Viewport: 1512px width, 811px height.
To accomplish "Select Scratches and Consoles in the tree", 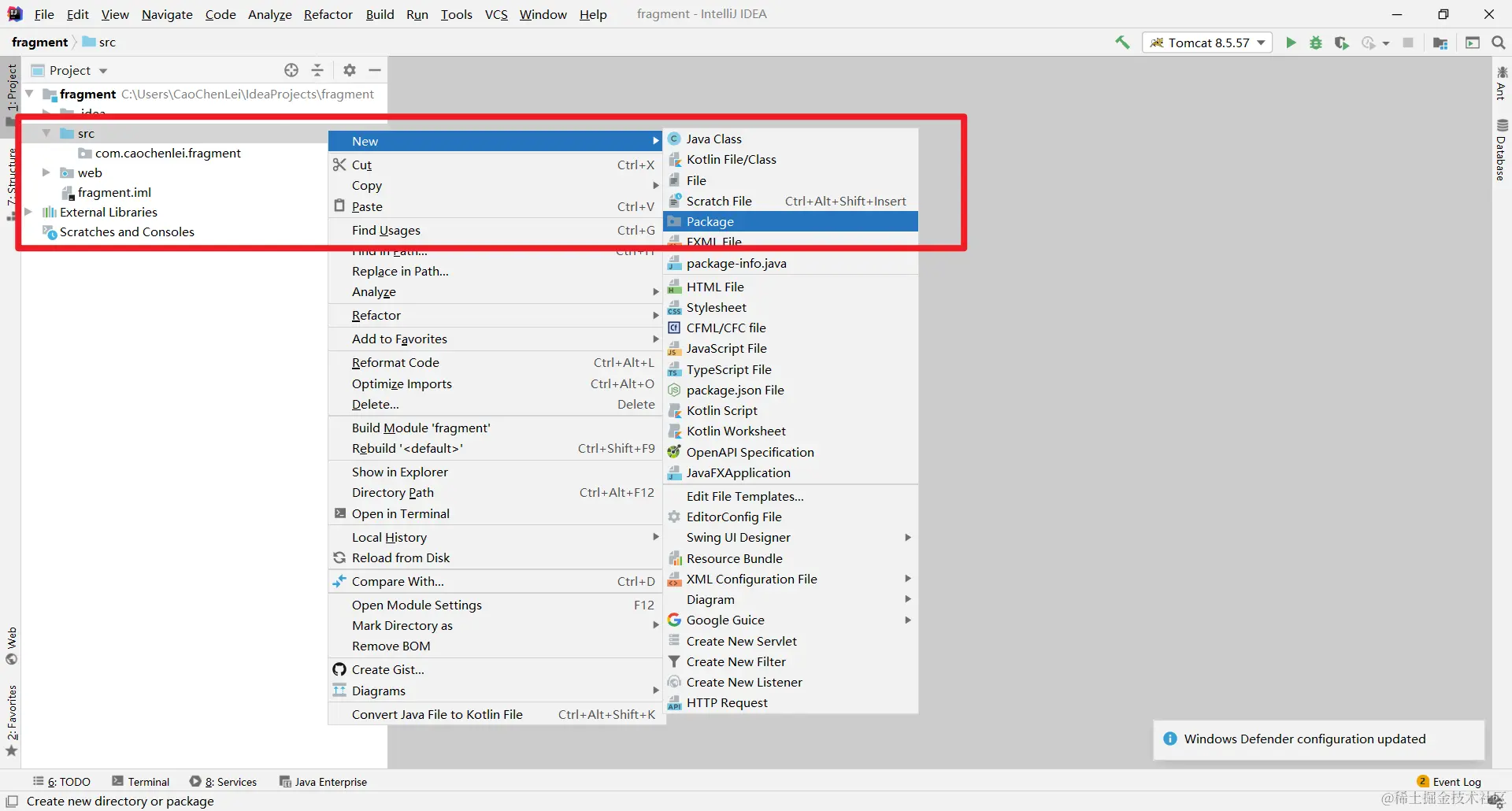I will (127, 231).
